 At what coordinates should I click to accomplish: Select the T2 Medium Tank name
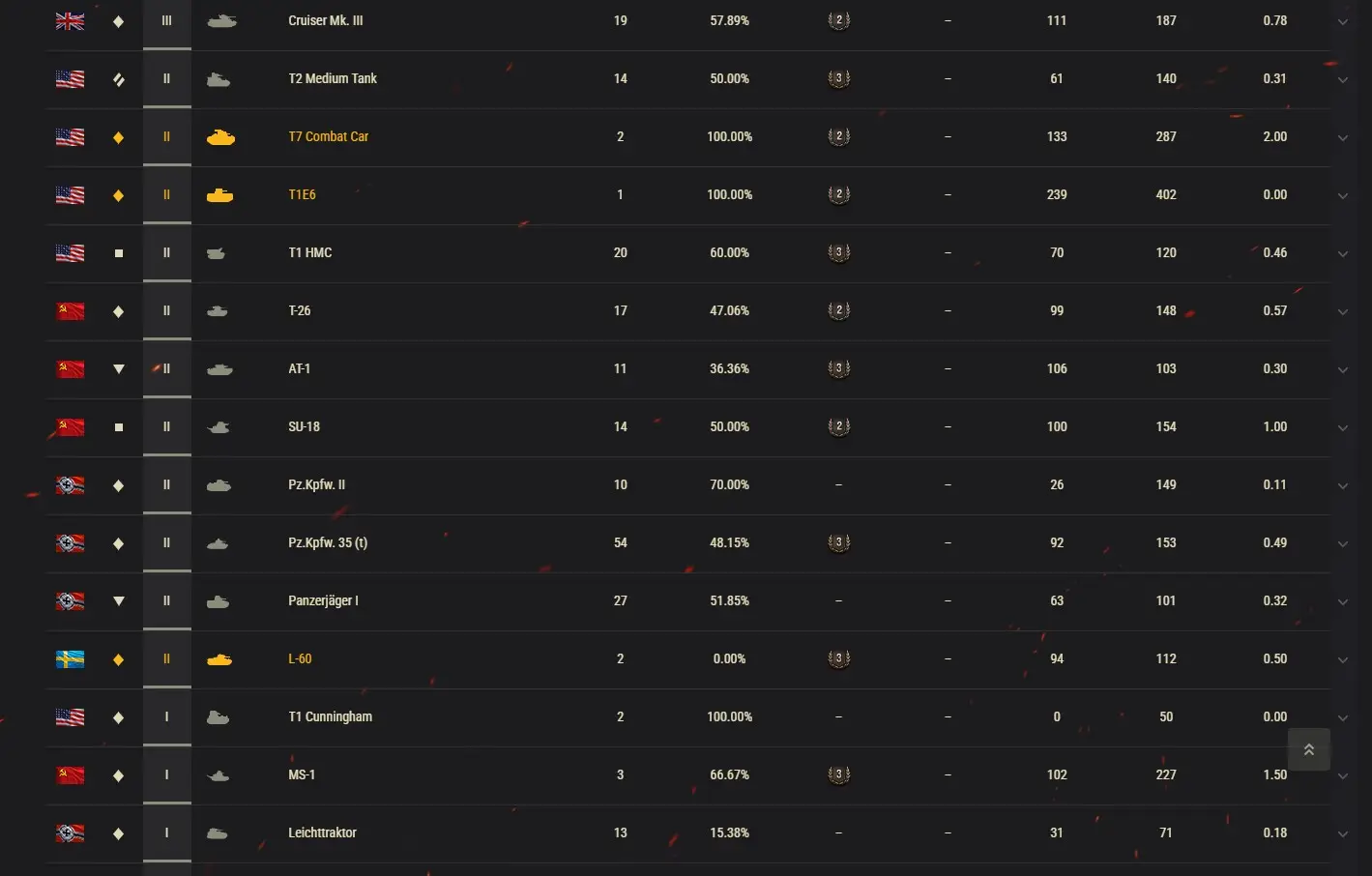tap(333, 79)
